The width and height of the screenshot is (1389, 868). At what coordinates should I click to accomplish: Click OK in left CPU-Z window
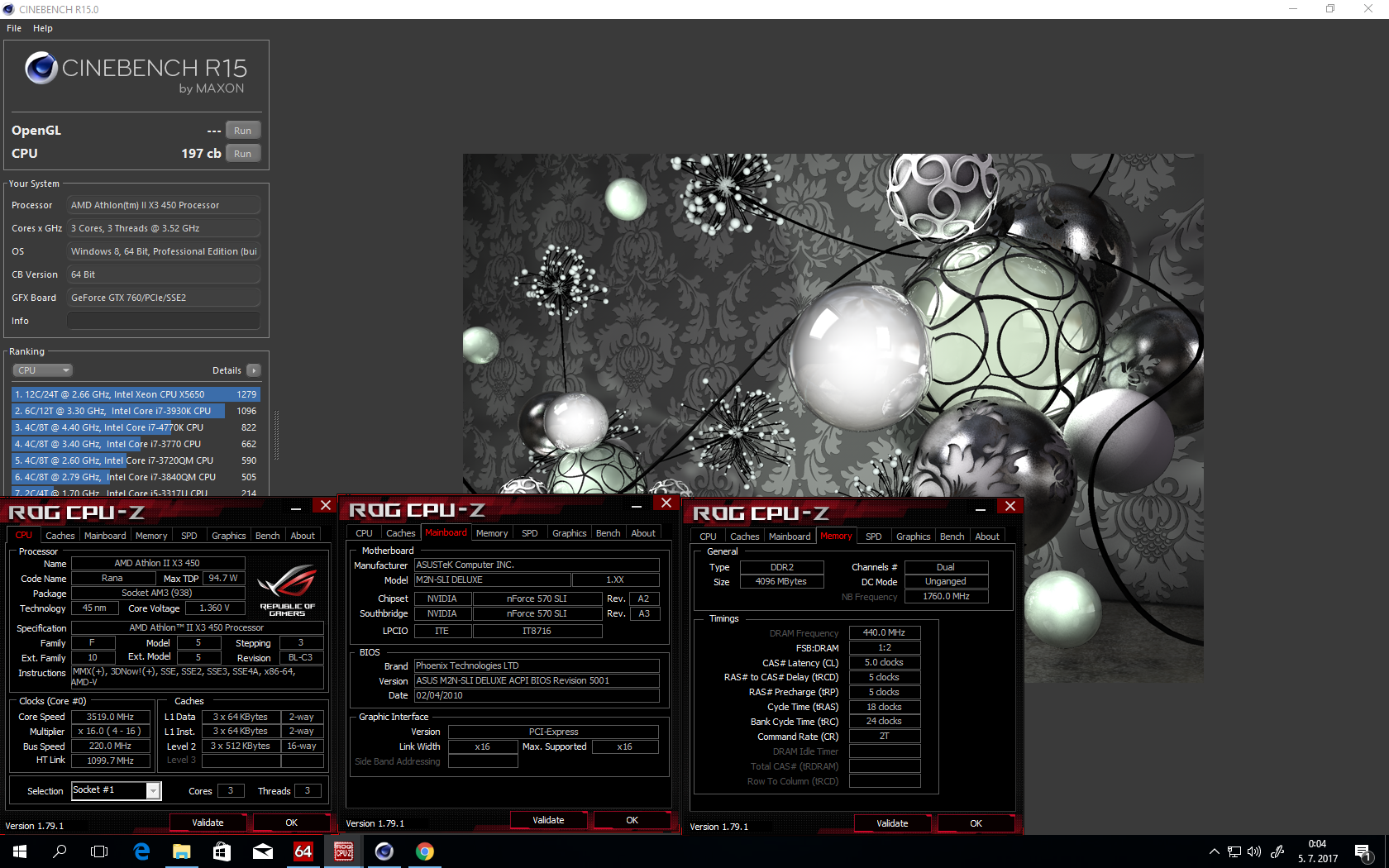291,823
